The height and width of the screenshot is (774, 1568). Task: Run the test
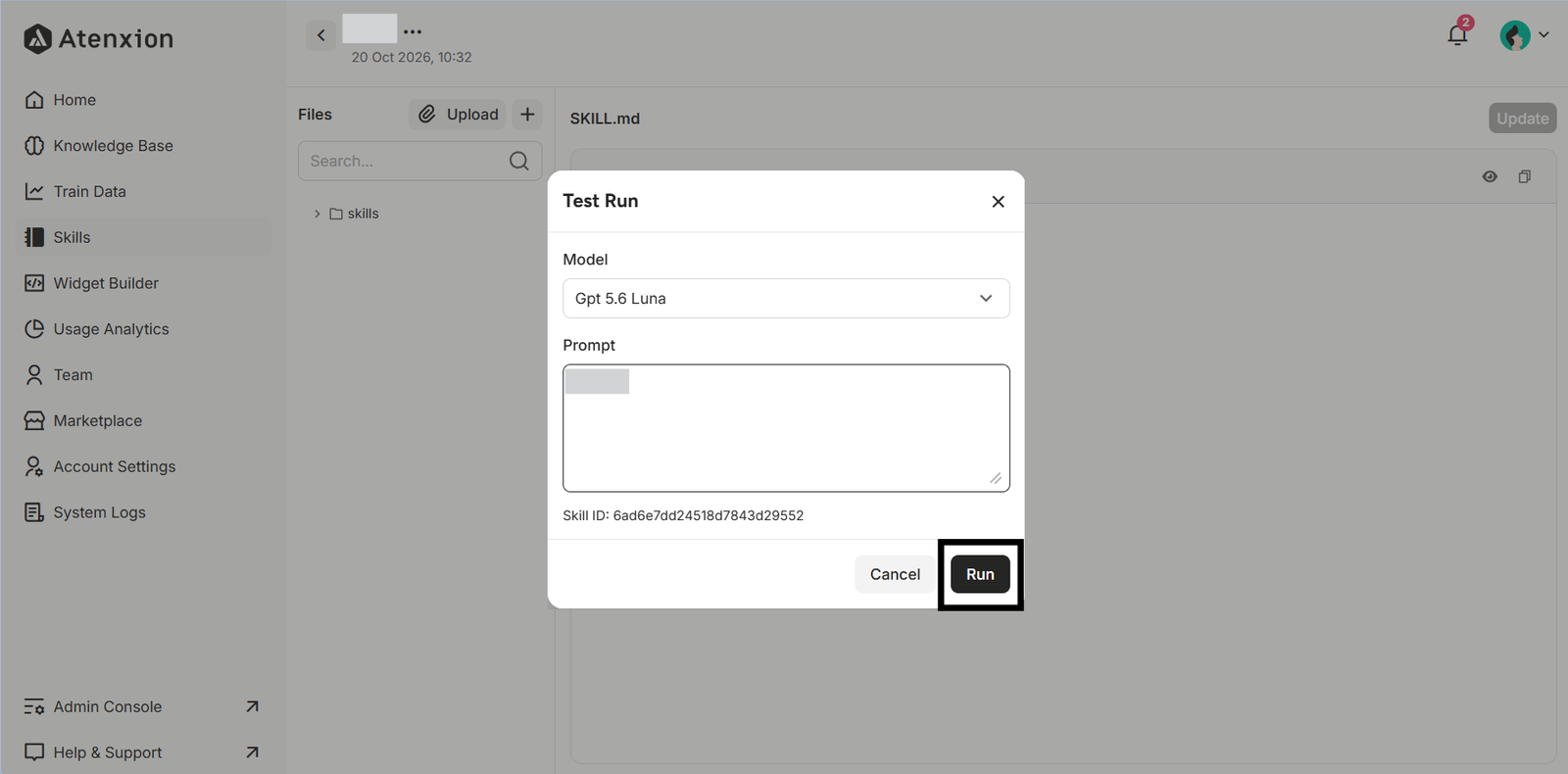[x=980, y=574]
